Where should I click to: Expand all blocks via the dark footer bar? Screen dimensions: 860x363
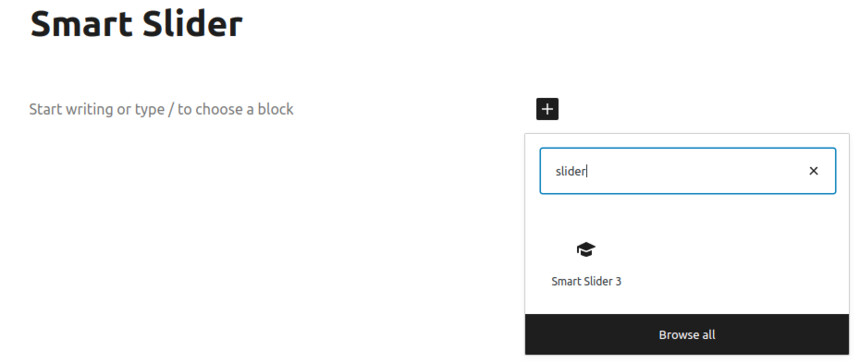(687, 334)
